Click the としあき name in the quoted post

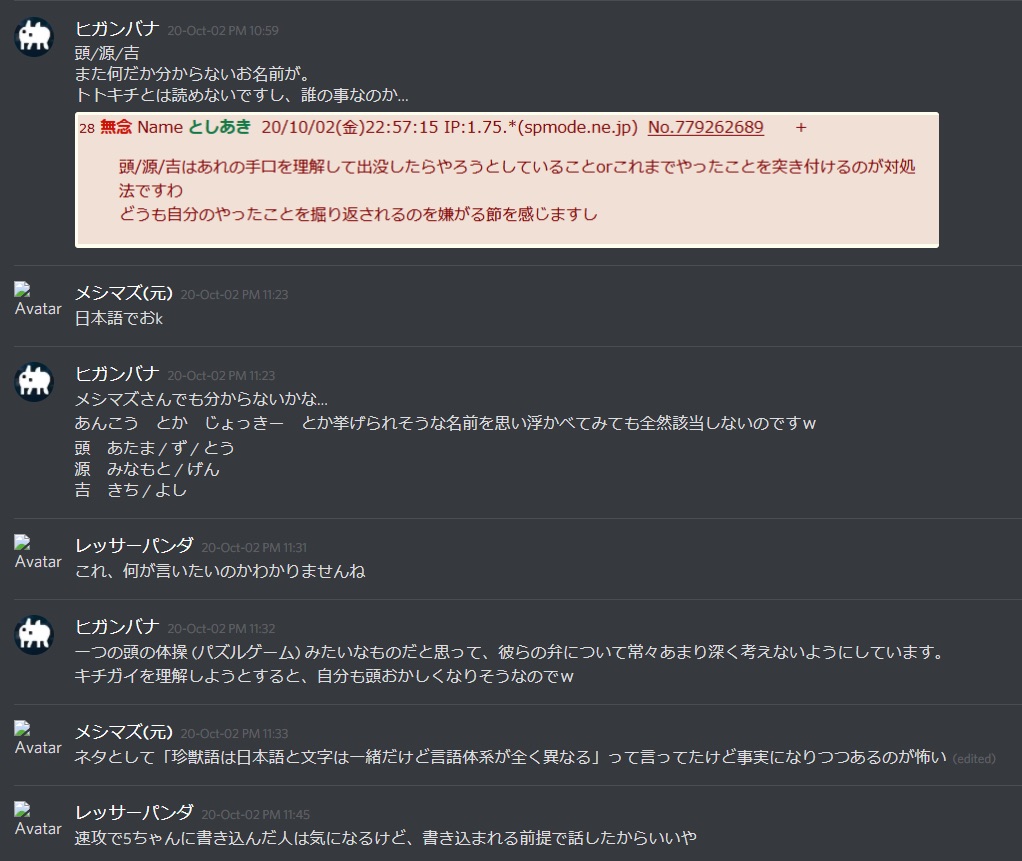coord(220,127)
